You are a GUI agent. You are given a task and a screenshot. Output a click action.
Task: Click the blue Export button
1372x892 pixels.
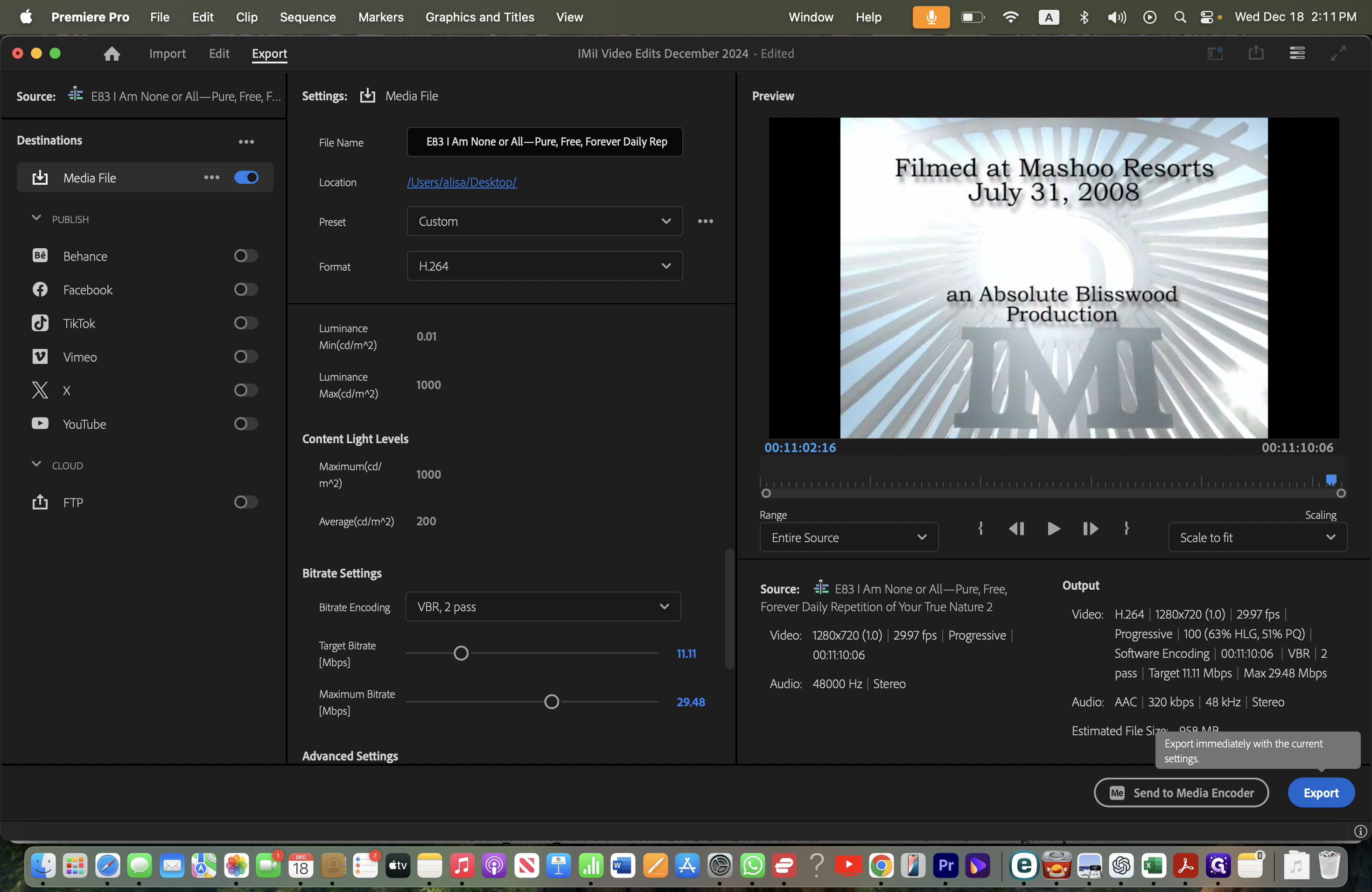pyautogui.click(x=1321, y=793)
